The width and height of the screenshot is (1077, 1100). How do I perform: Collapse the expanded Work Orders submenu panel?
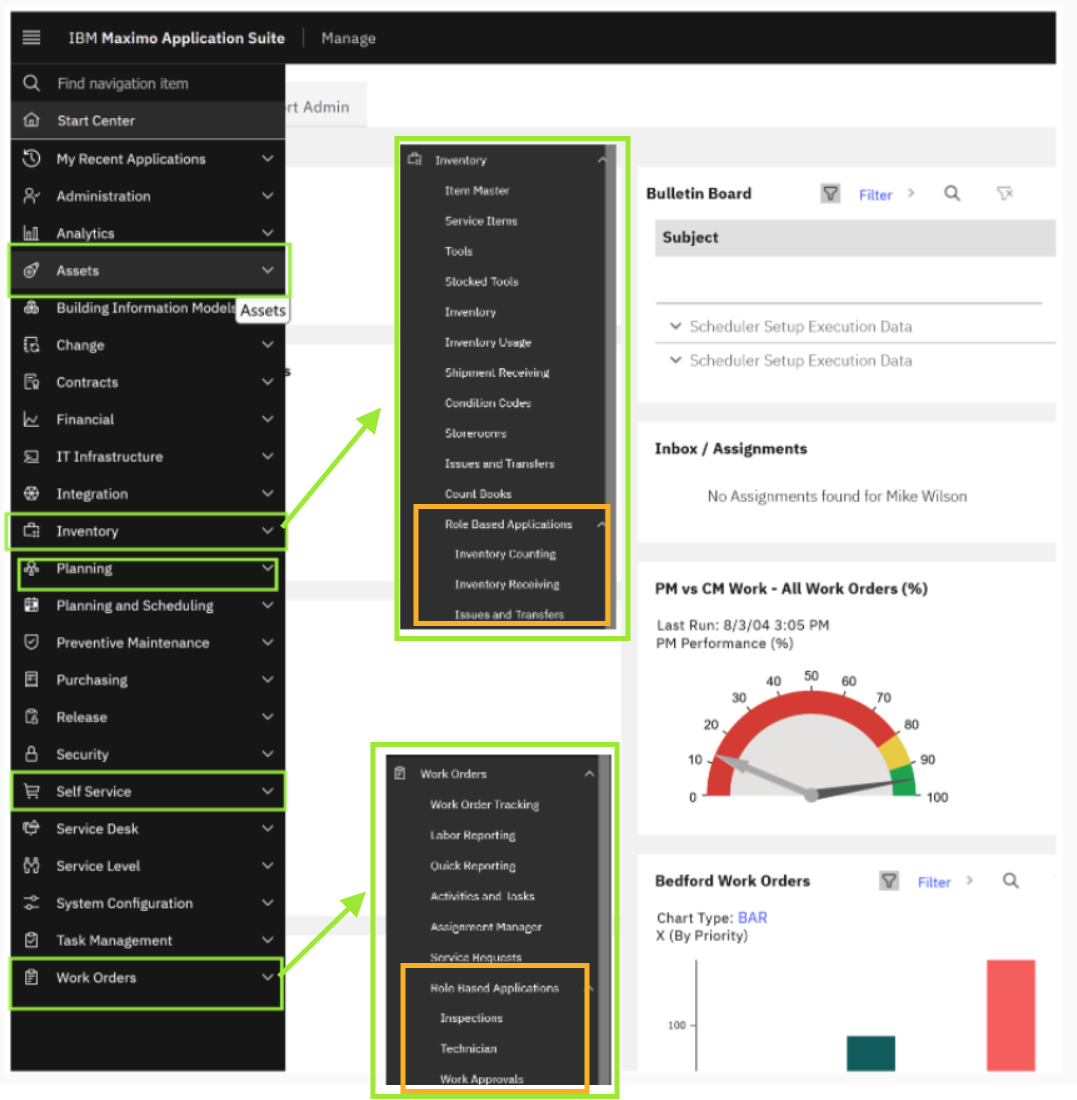point(589,774)
